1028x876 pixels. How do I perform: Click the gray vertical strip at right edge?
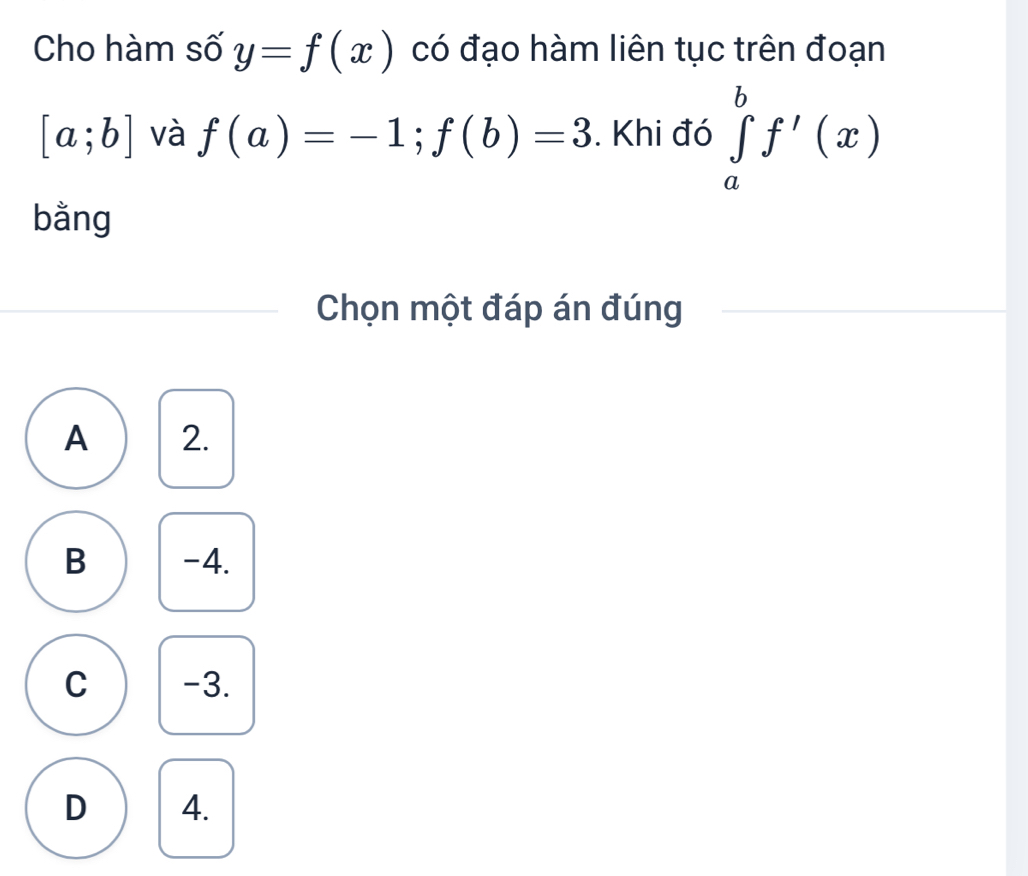click(x=1016, y=438)
